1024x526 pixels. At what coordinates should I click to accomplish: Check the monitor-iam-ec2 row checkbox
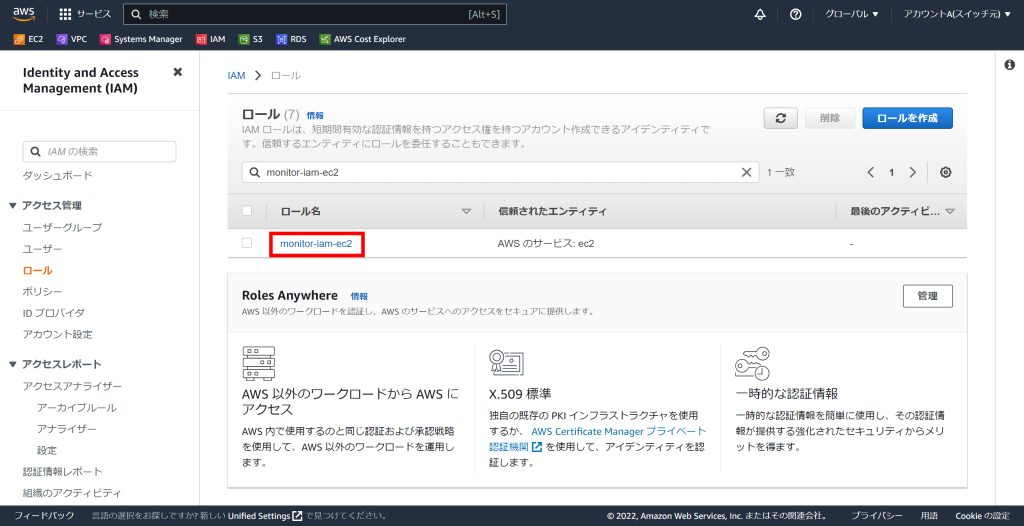[247, 243]
